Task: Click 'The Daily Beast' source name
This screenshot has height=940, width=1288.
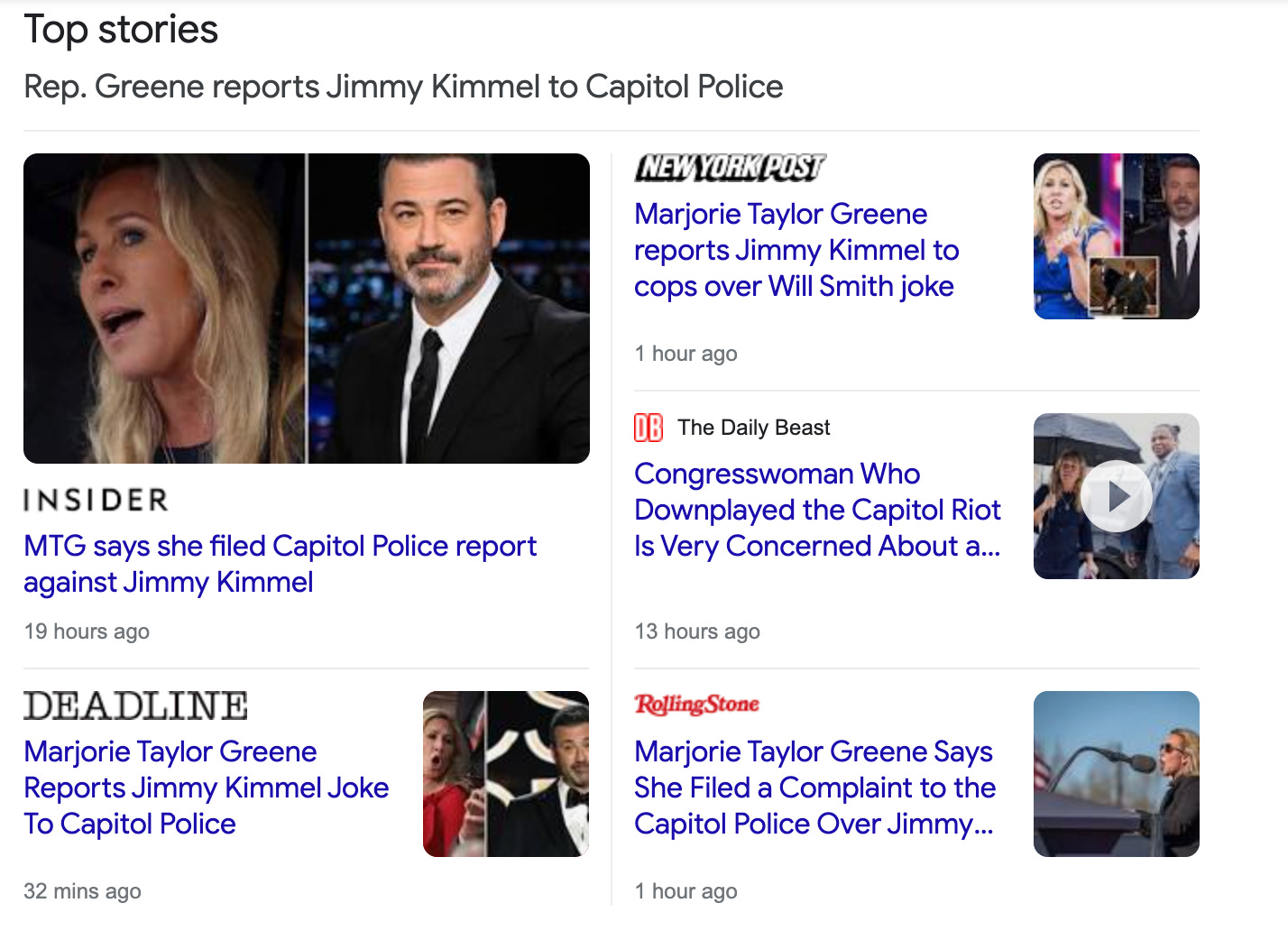Action: (x=753, y=428)
